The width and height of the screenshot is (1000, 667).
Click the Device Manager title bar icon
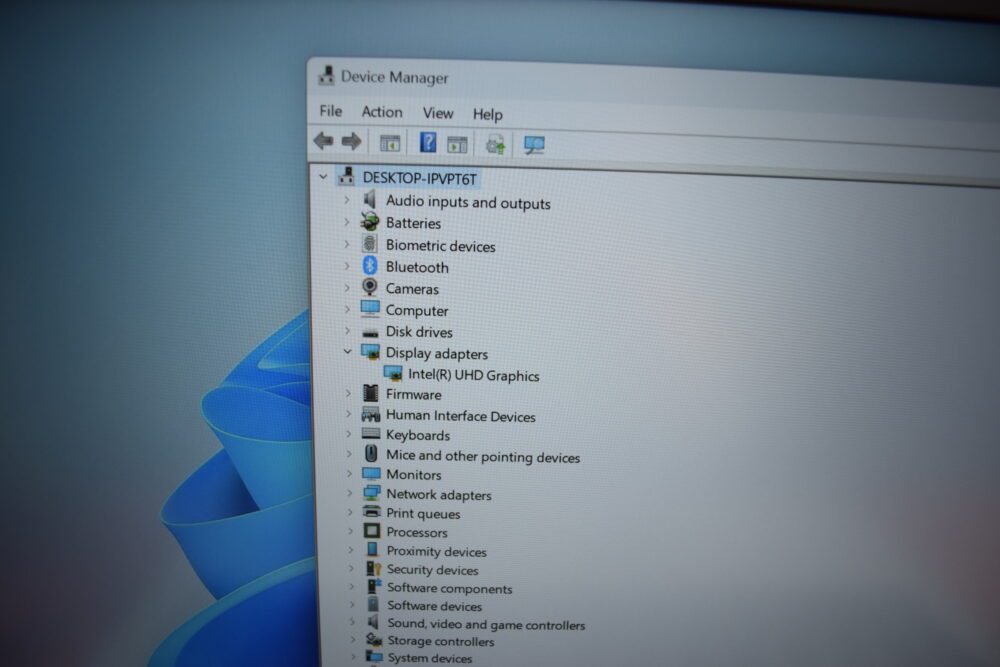(326, 75)
